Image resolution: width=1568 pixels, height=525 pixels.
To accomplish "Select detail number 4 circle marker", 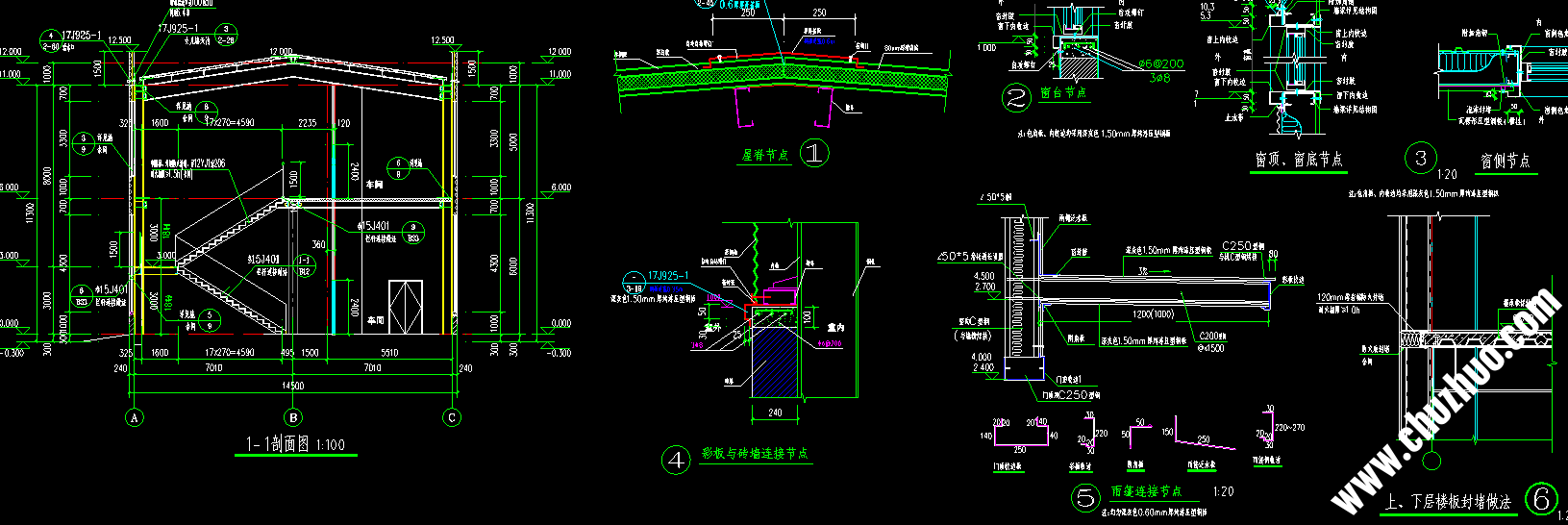I will (677, 461).
